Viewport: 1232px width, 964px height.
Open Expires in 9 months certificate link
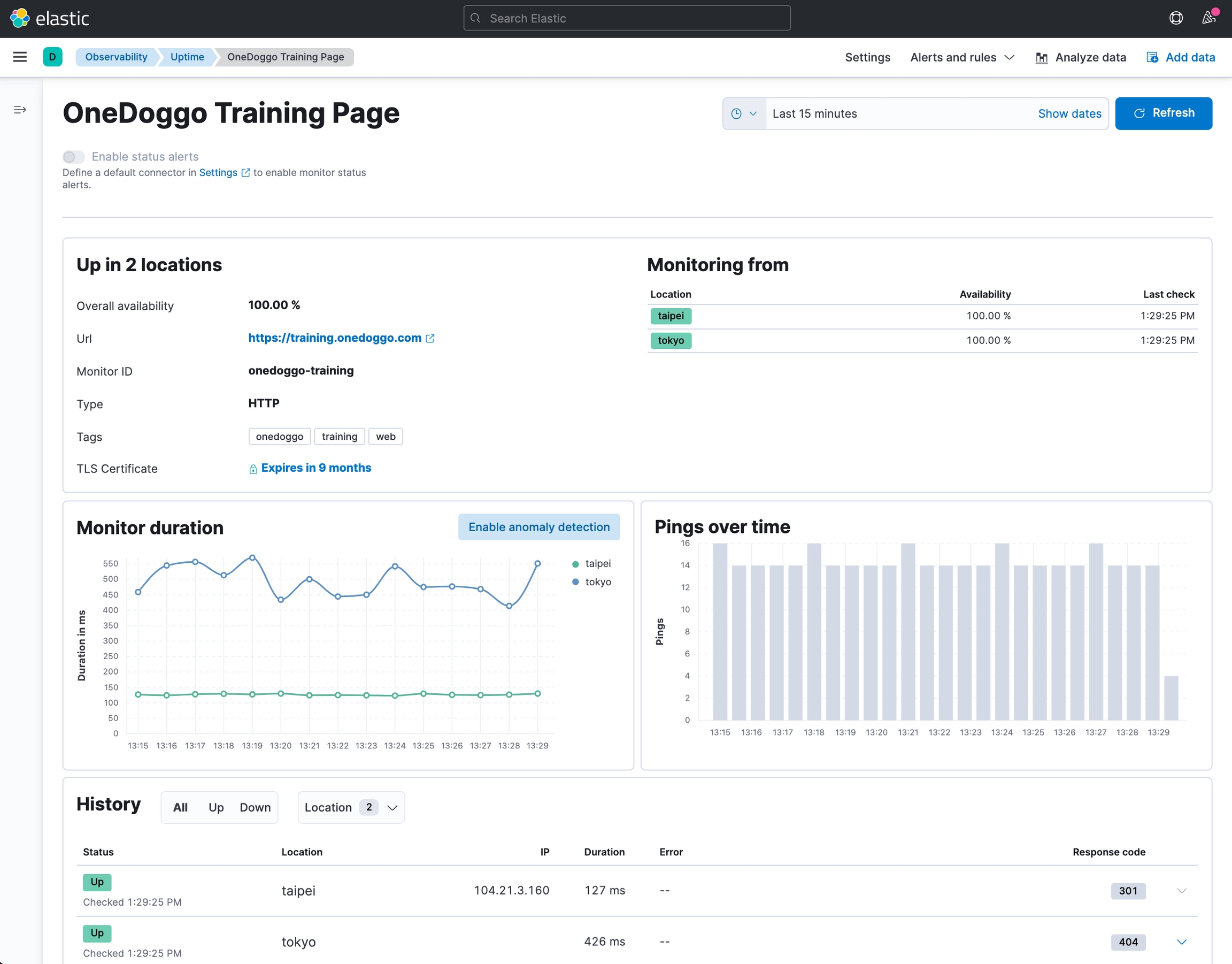(x=316, y=468)
